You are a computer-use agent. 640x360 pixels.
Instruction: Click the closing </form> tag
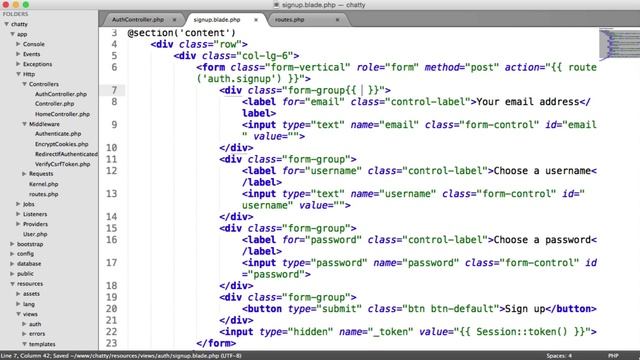[216, 343]
